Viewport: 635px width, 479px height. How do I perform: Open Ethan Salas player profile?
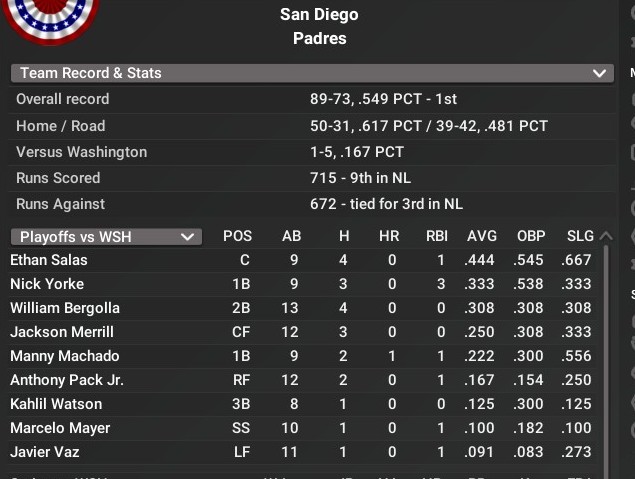(49, 260)
